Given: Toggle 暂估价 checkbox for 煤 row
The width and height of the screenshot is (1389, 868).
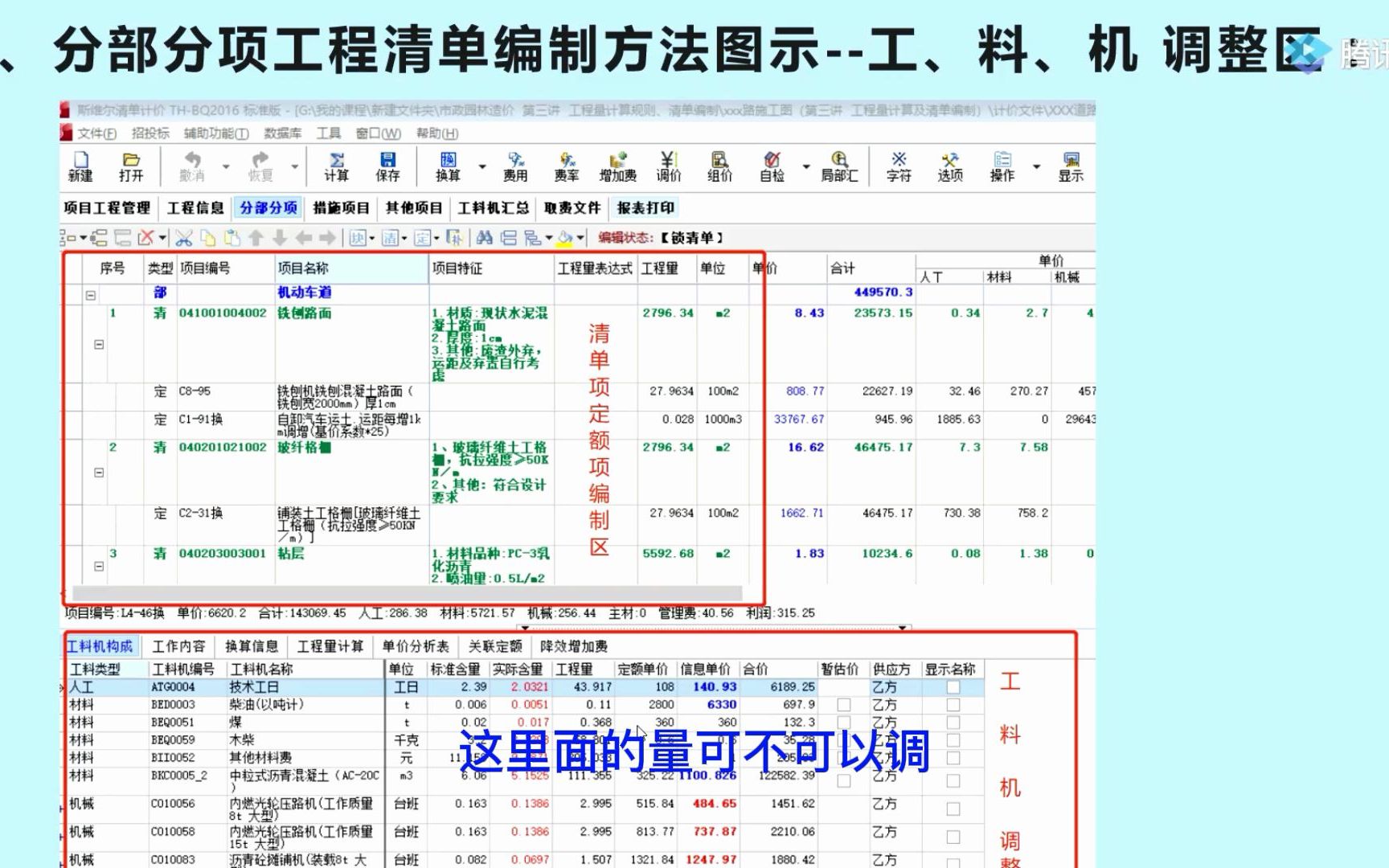Looking at the screenshot, I should (844, 723).
